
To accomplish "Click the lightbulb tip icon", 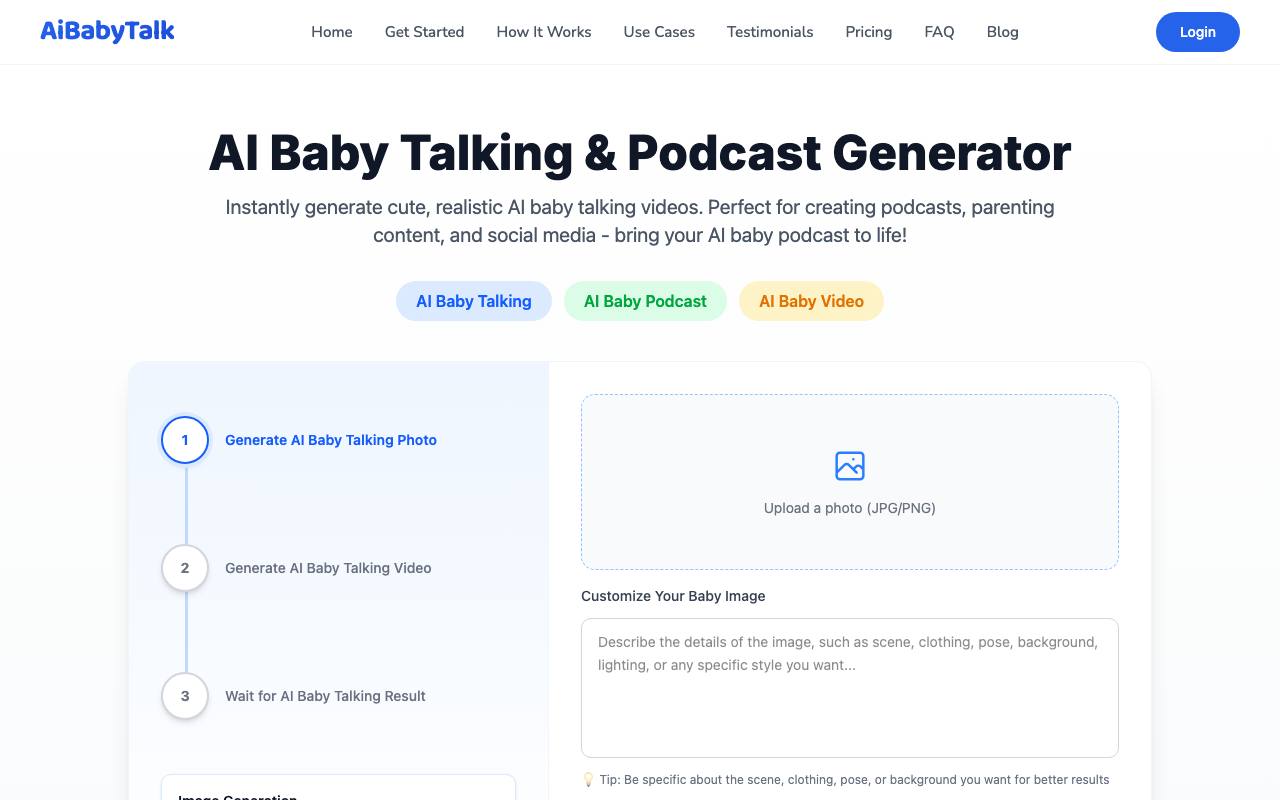I will 588,780.
